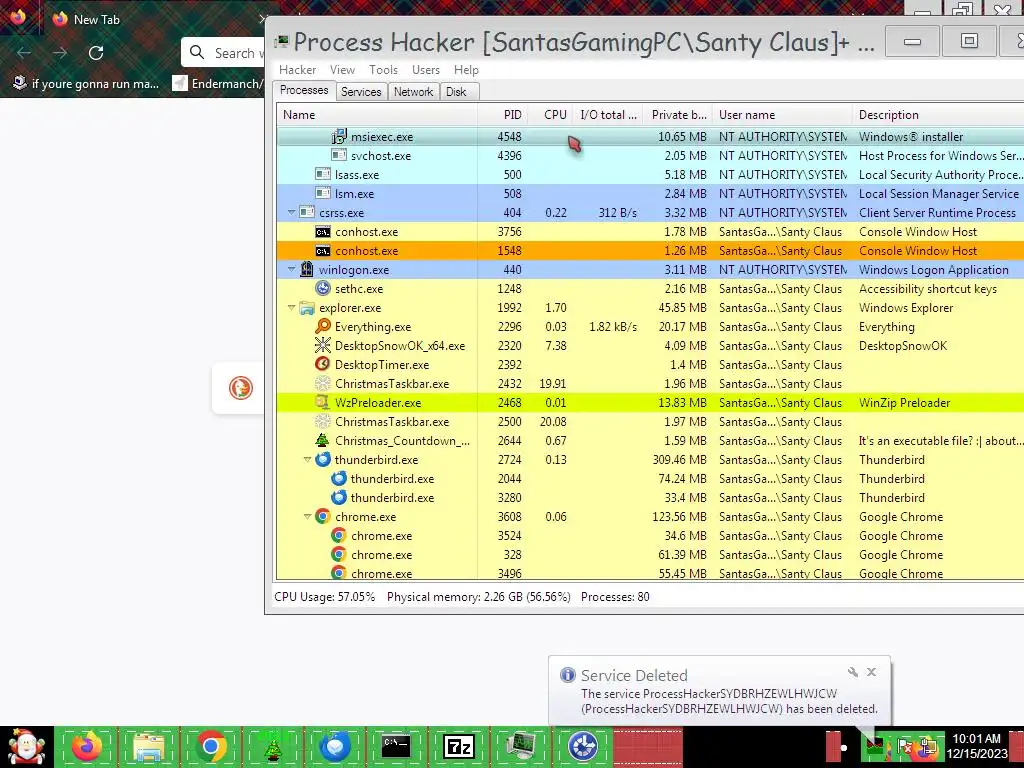The image size is (1024, 768).
Task: Collapse the csrss.exe tree node
Action: click(x=291, y=212)
